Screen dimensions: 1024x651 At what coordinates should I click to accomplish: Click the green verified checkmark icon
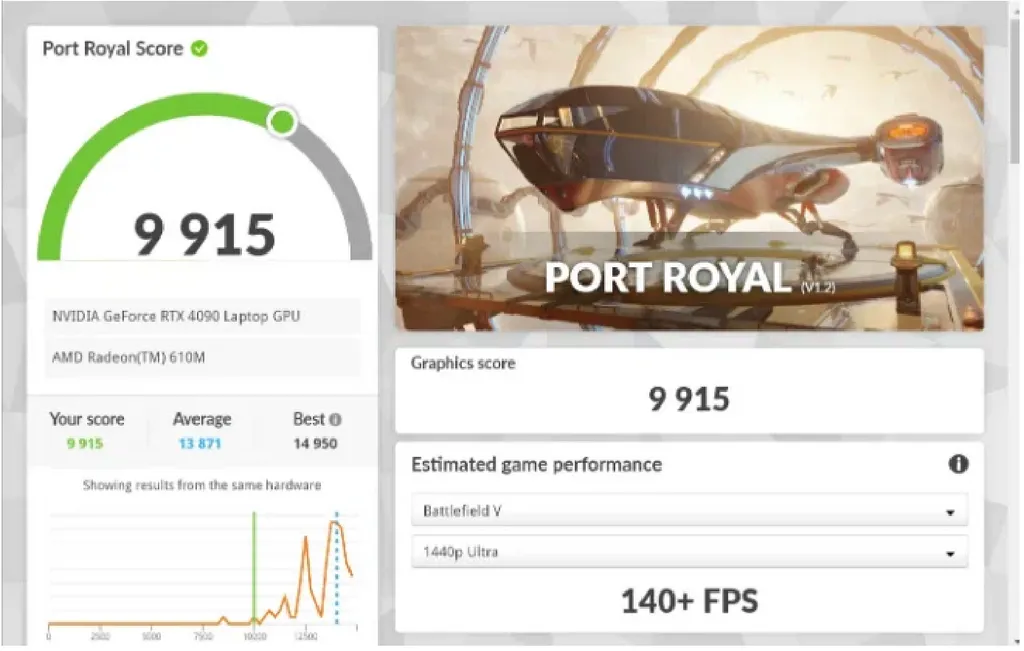(x=199, y=48)
